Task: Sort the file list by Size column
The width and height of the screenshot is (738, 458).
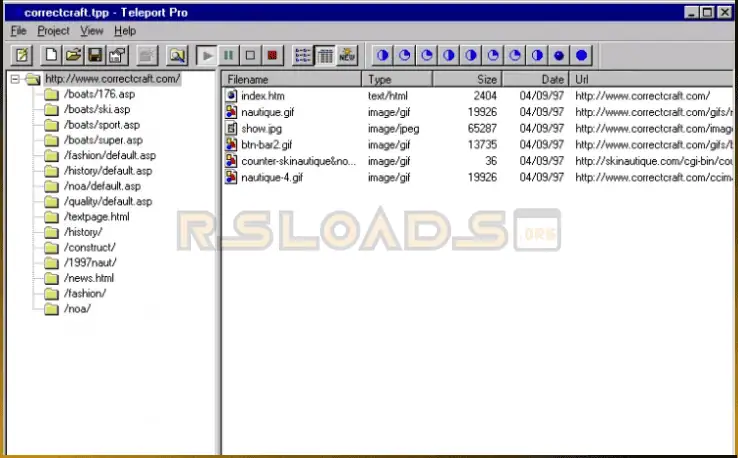Action: click(x=467, y=79)
